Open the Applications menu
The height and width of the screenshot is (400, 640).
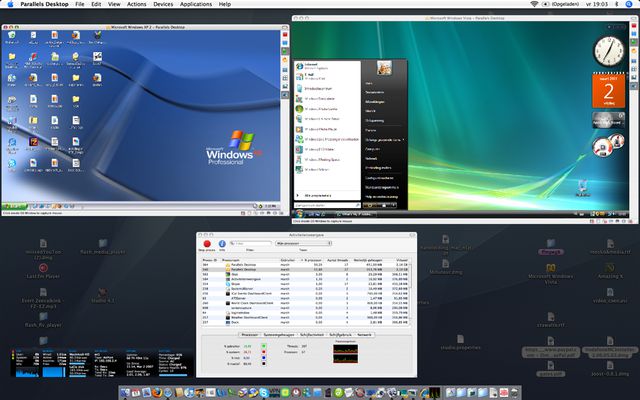click(x=196, y=4)
